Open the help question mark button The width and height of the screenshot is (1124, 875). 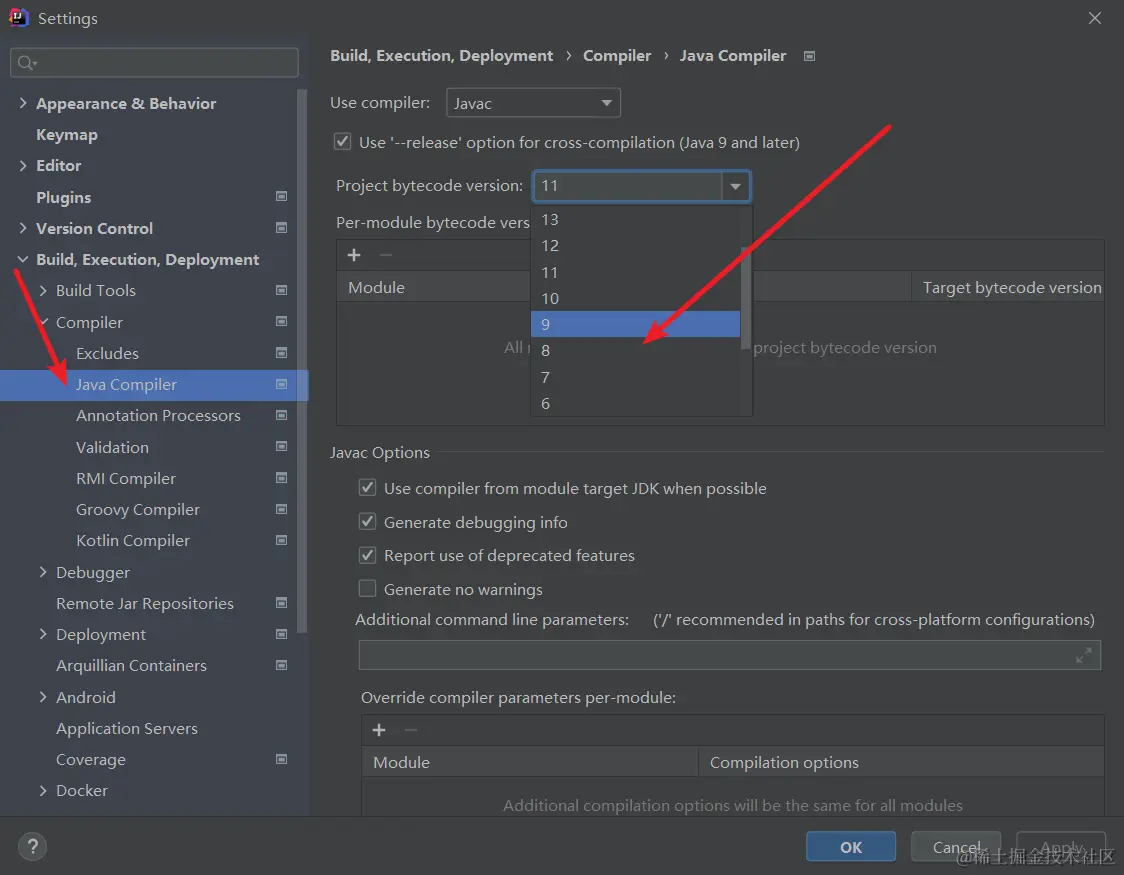pos(32,846)
